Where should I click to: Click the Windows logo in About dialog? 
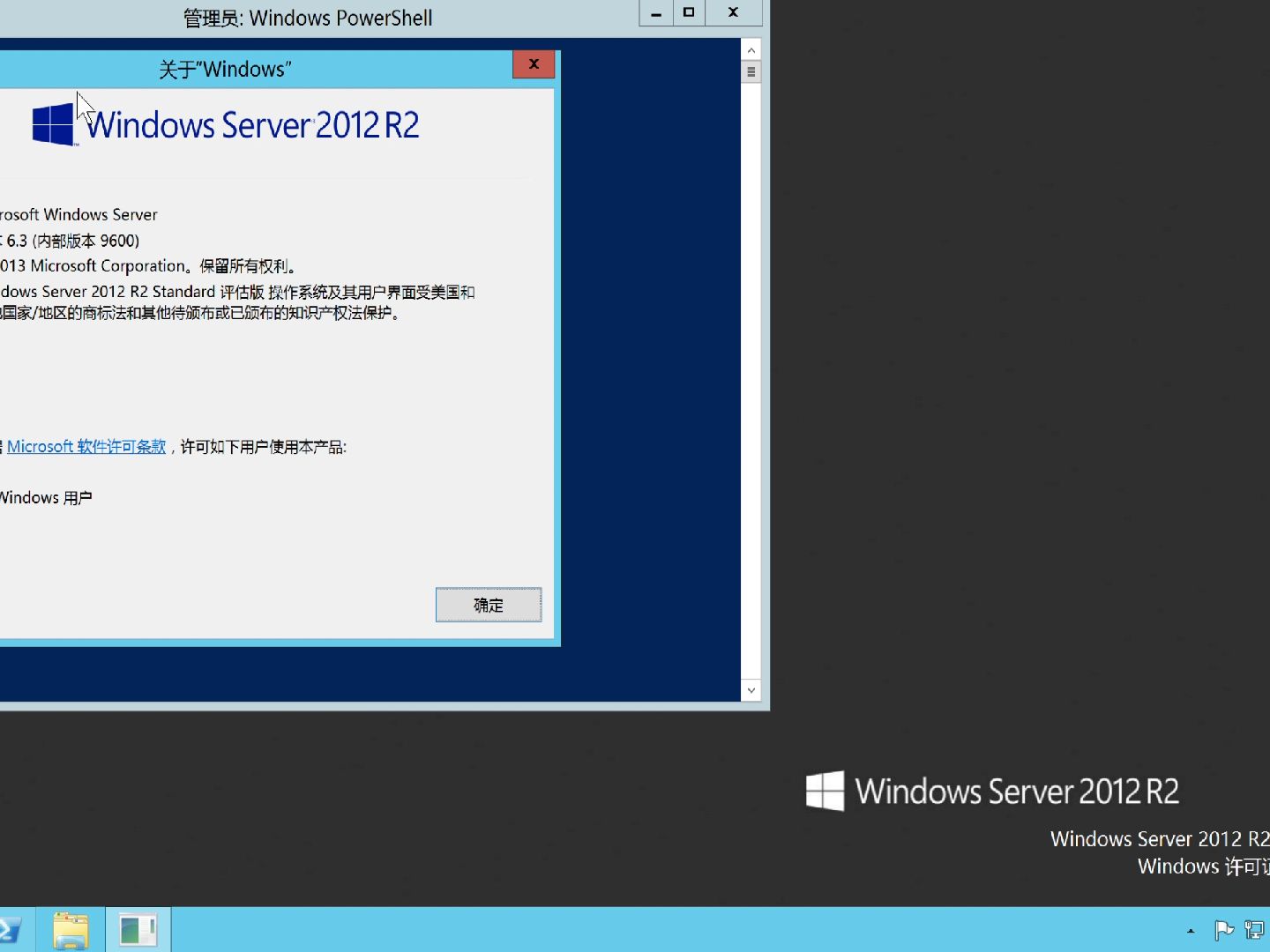[x=53, y=124]
